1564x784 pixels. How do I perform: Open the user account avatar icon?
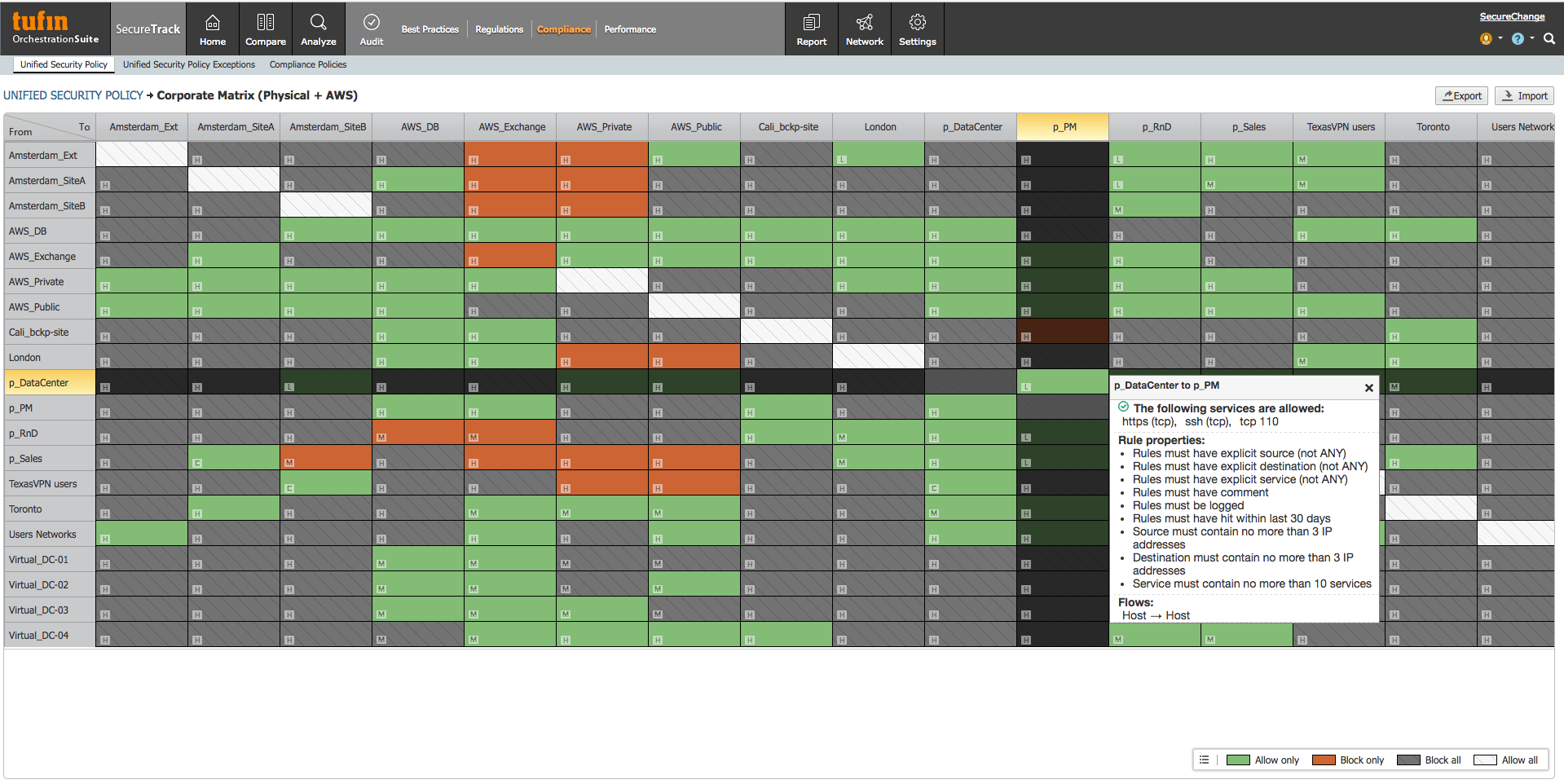[x=1485, y=38]
